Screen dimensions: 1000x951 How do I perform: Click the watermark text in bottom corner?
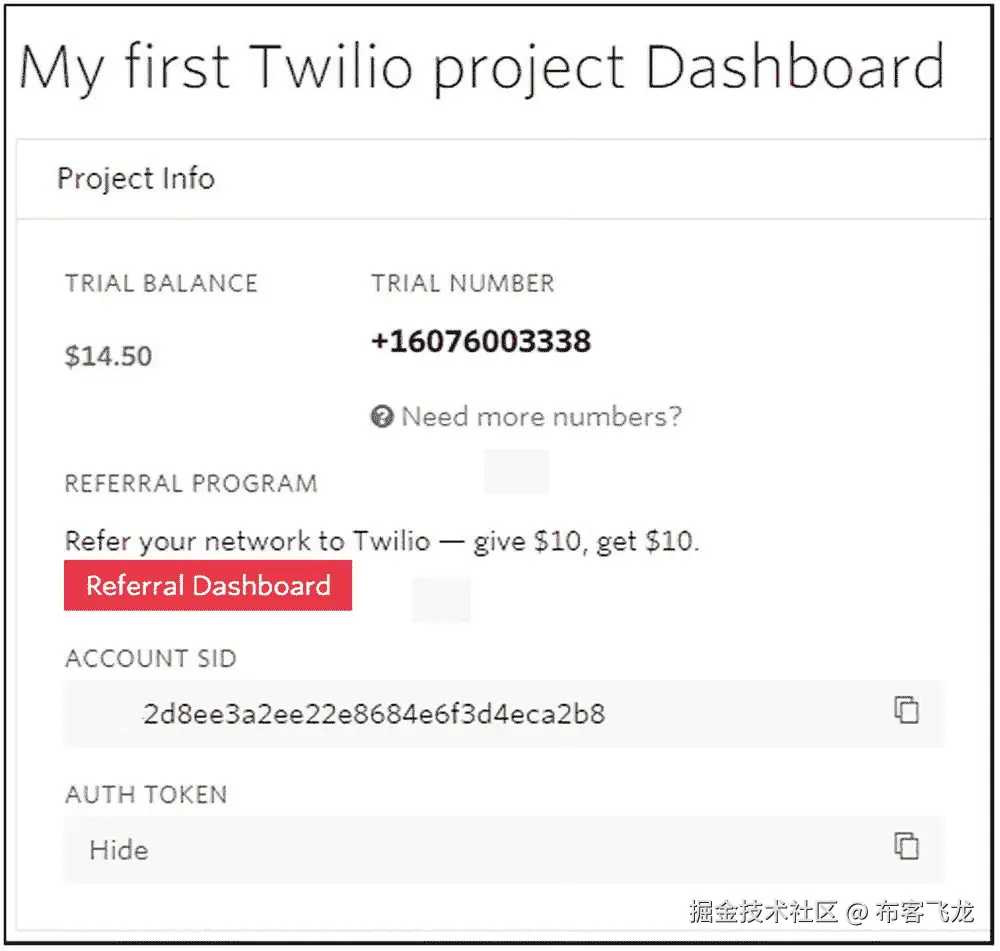click(x=831, y=911)
